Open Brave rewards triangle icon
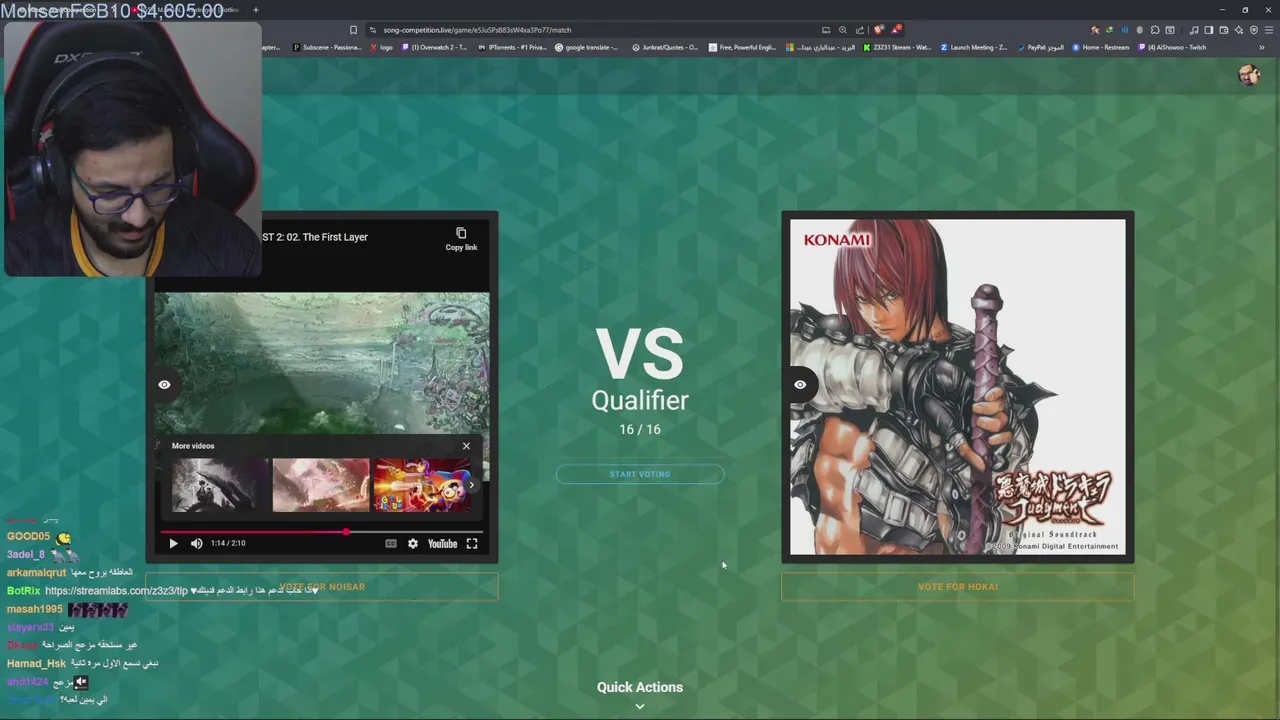1280x720 pixels. (896, 30)
